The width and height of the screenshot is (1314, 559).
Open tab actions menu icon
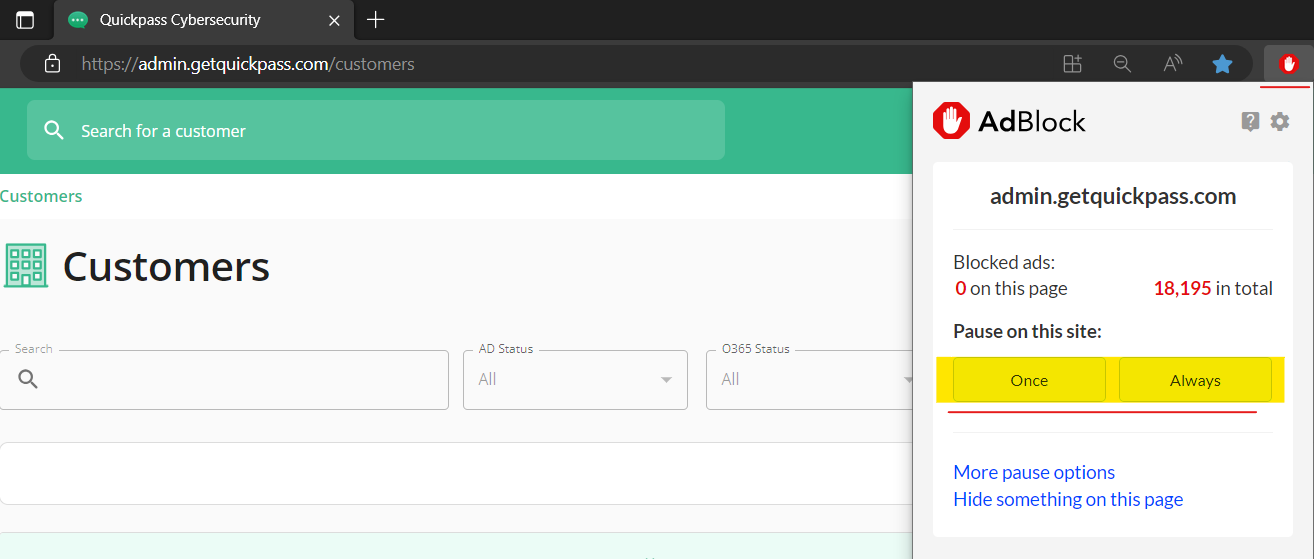tap(25, 20)
